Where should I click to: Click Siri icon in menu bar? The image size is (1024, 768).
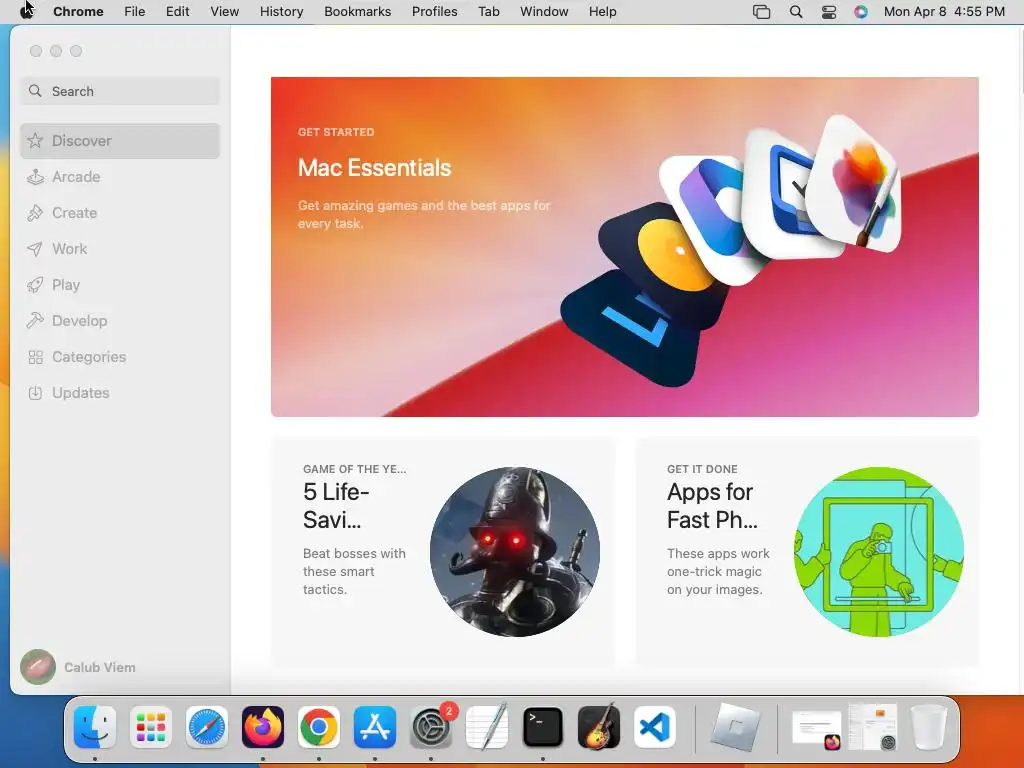[861, 12]
